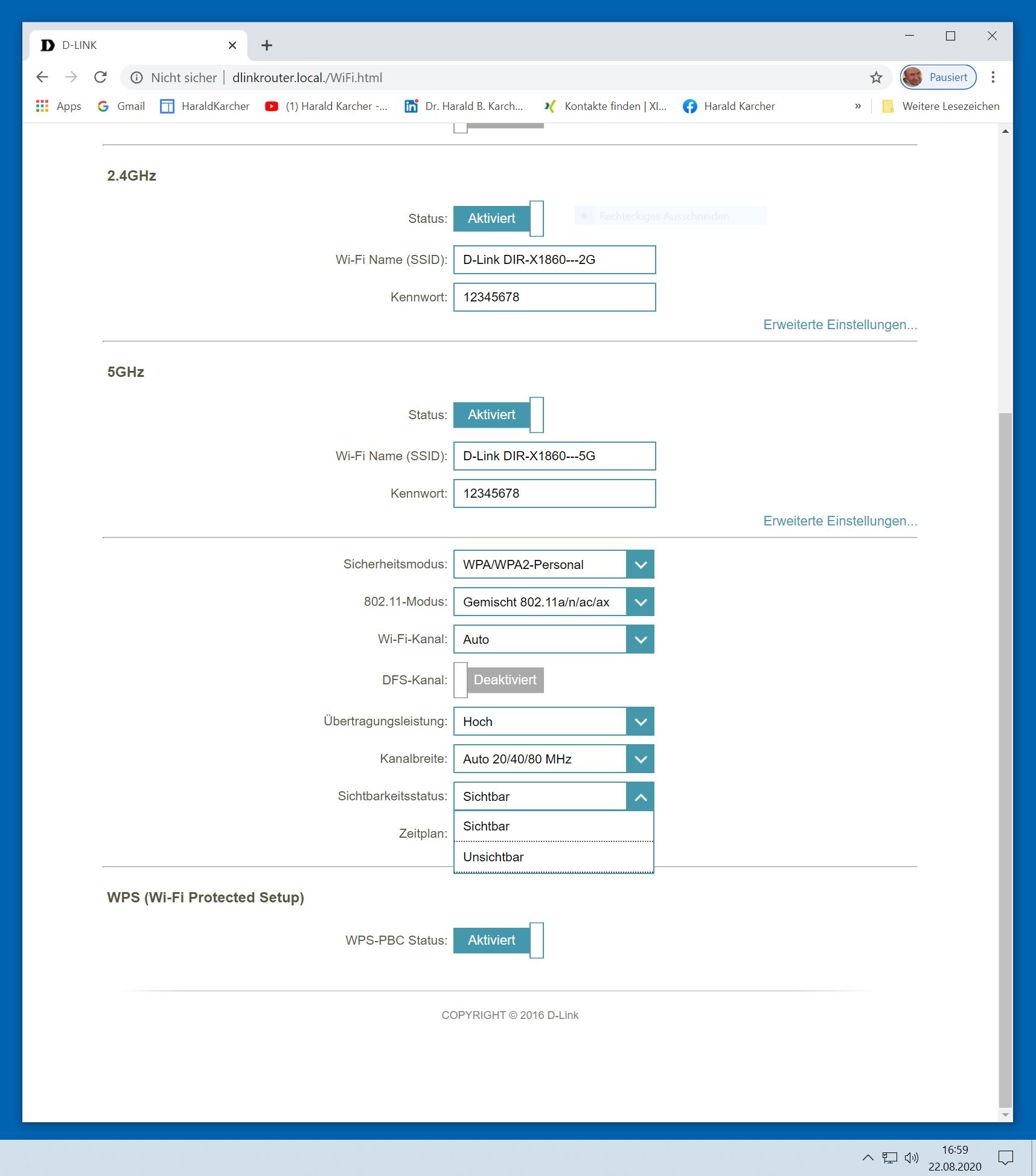Open the HaraldKarcher bookmark
This screenshot has width=1036, height=1176.
(x=205, y=106)
